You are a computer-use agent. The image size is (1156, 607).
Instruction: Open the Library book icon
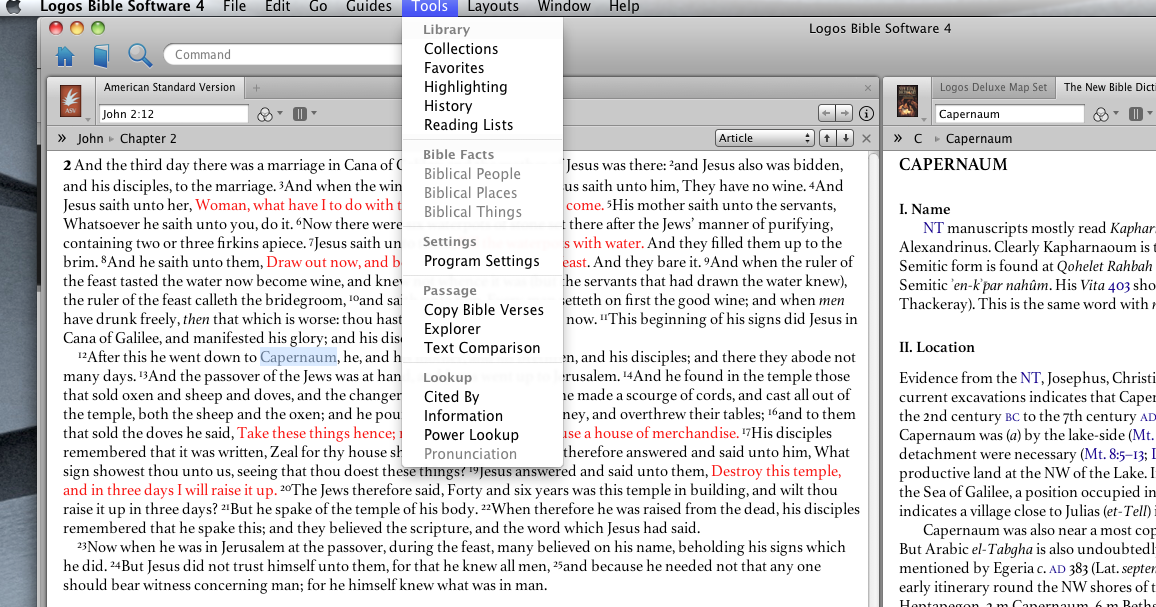tap(101, 55)
